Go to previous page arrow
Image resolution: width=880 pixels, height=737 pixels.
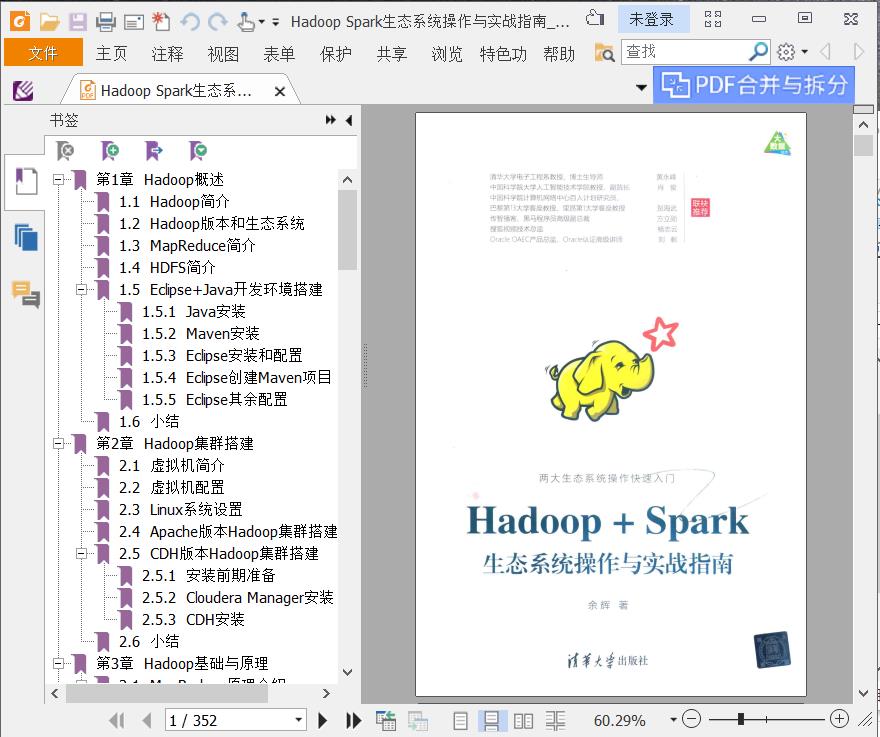pyautogui.click(x=147, y=720)
